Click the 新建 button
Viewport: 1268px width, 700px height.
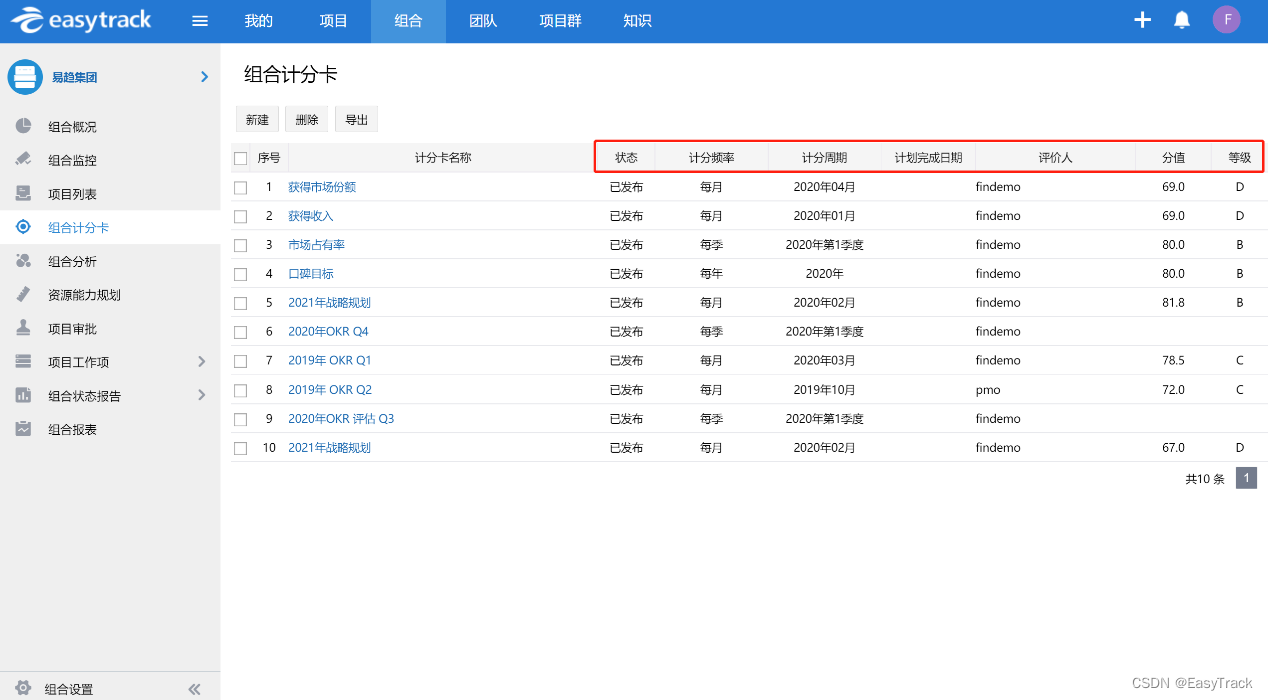click(257, 118)
